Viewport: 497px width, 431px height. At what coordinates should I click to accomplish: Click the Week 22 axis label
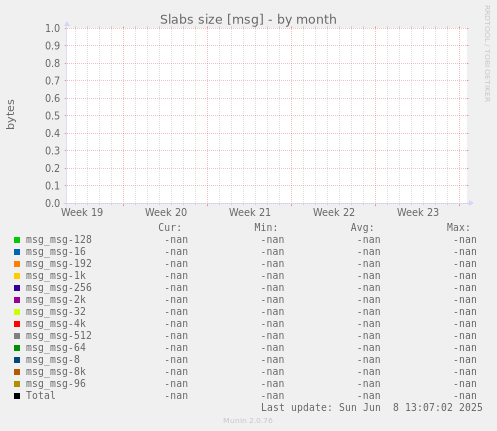[334, 212]
